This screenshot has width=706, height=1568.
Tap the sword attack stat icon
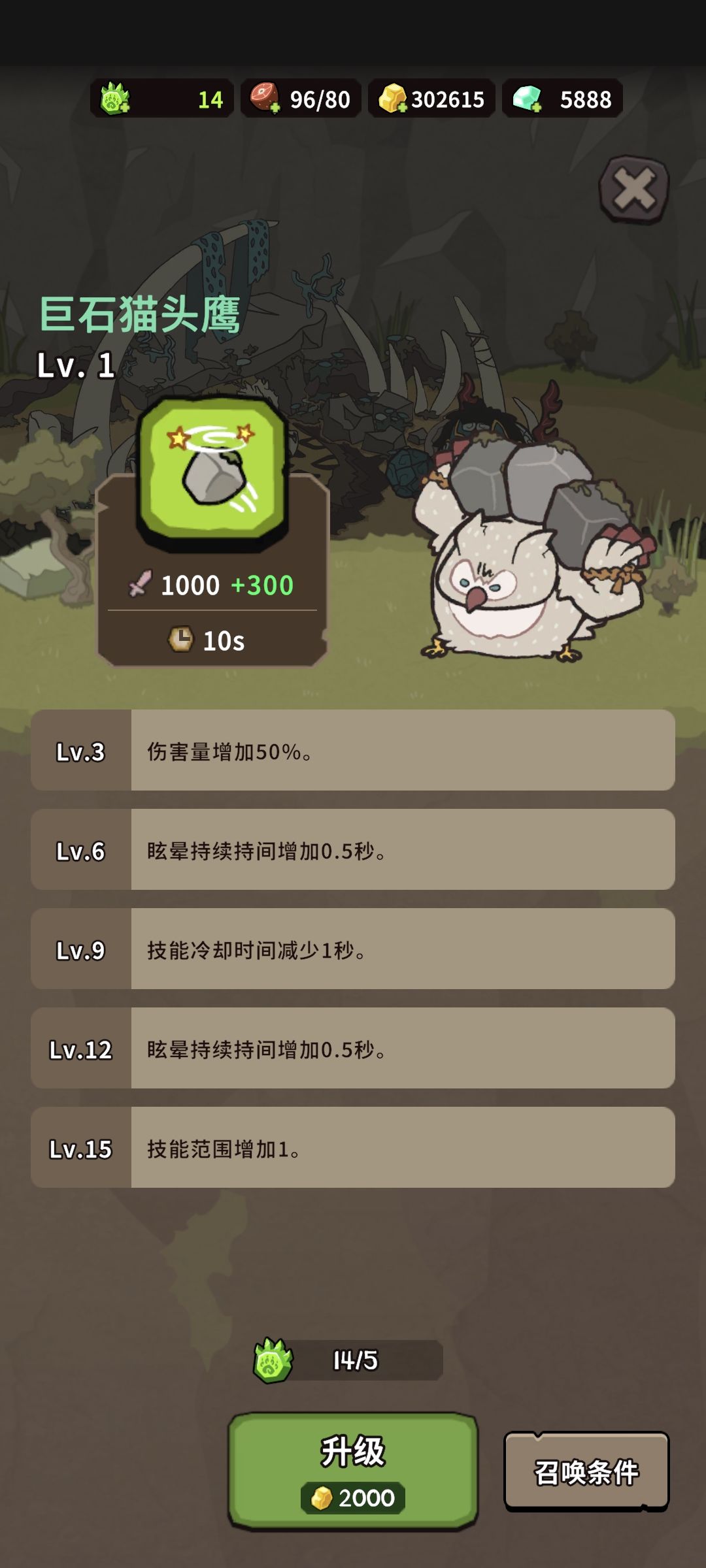[x=140, y=583]
